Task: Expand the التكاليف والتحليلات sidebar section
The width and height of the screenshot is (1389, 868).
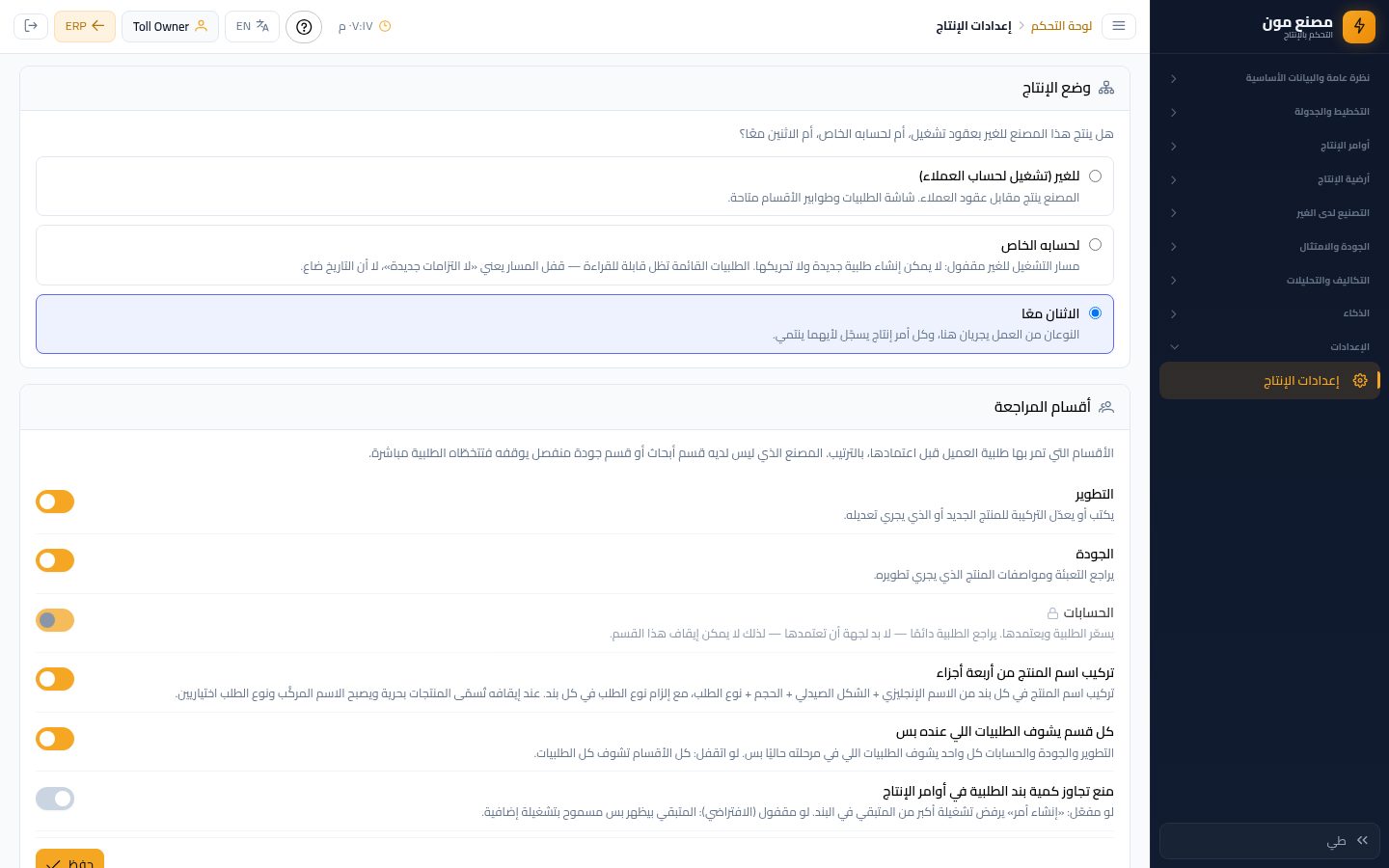Action: coord(1269,281)
